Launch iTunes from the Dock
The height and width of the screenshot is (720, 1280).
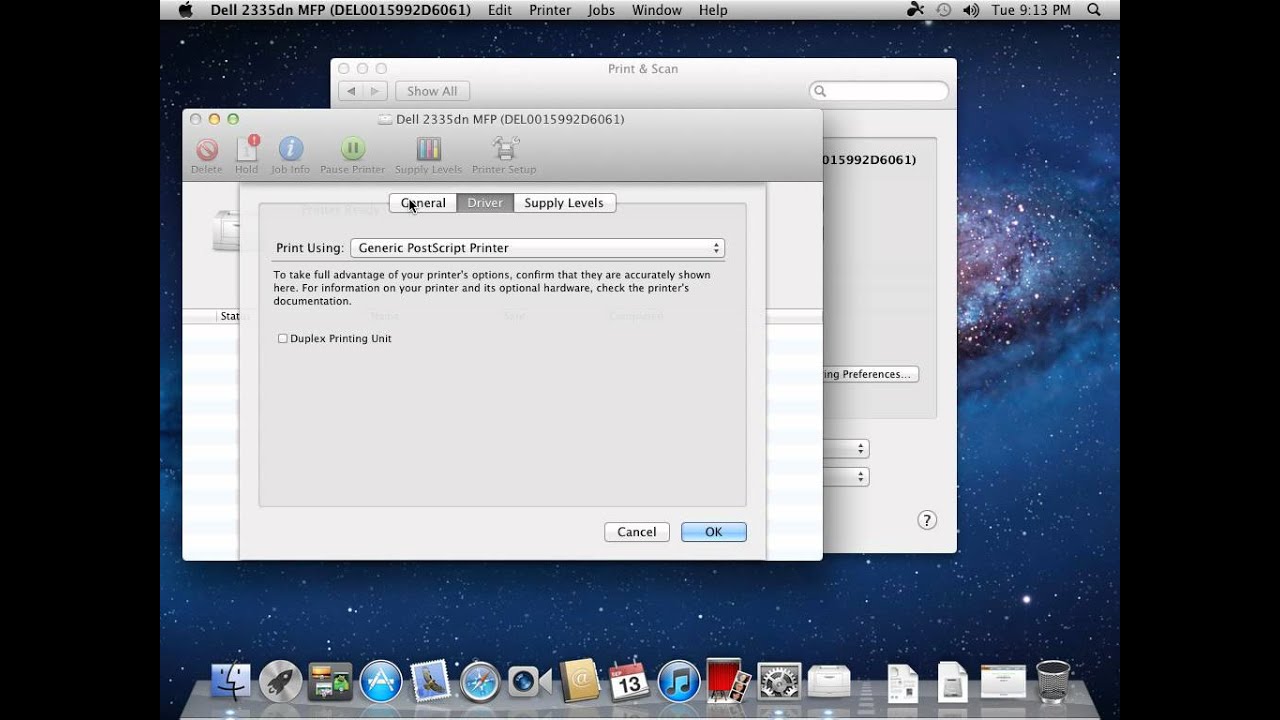[679, 681]
